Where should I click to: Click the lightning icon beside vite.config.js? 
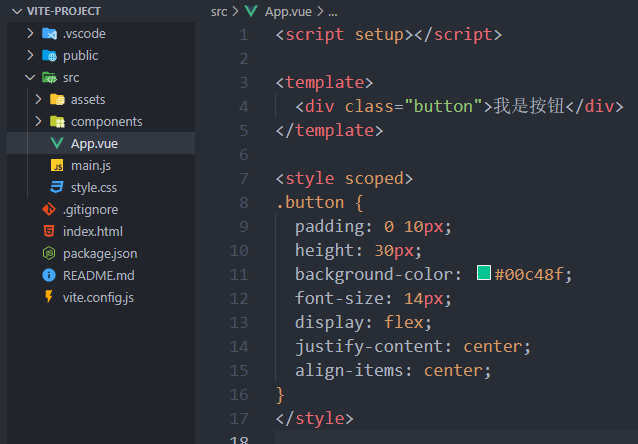click(48, 297)
